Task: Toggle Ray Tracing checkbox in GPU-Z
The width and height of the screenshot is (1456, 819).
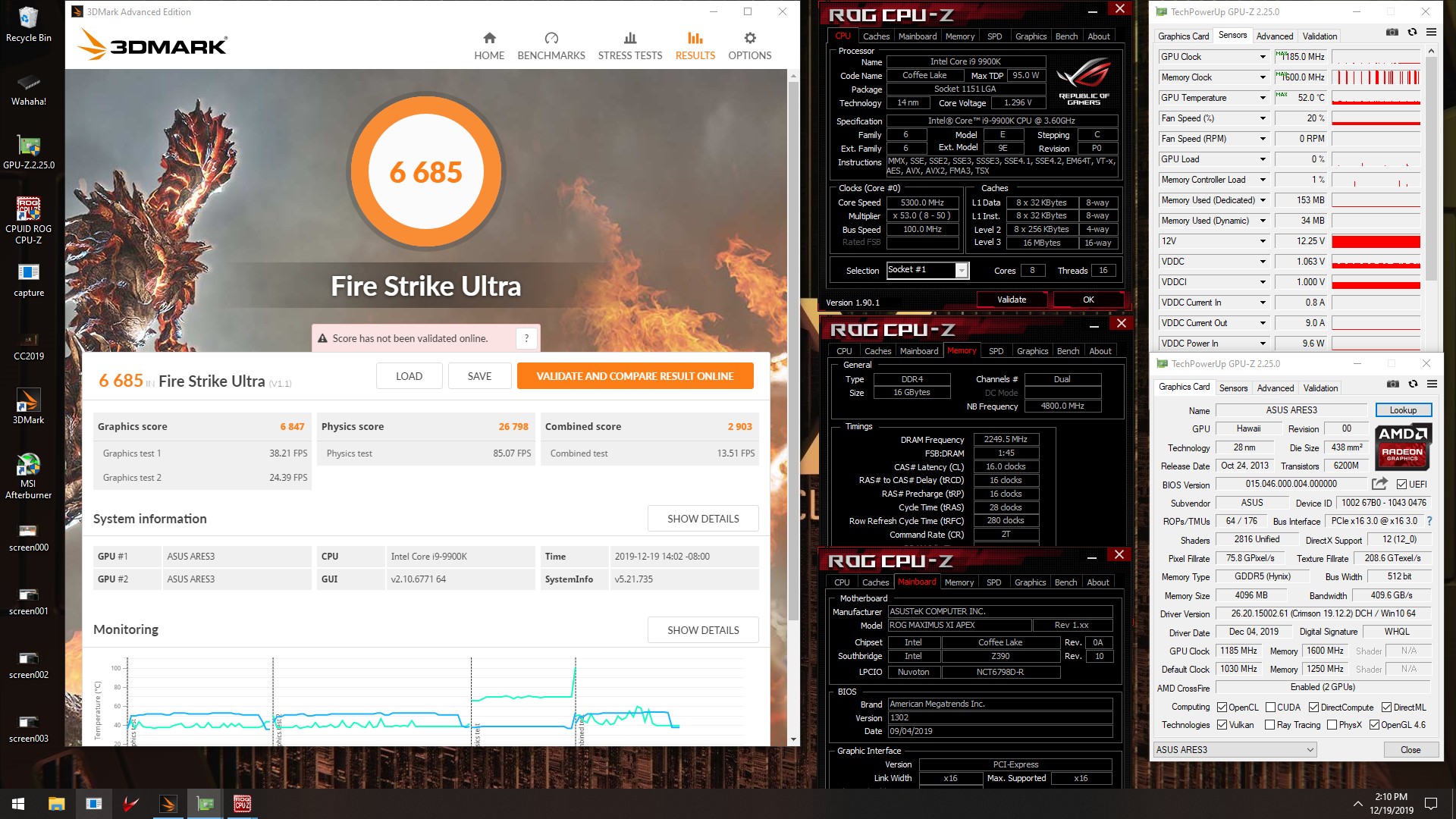Action: pos(1269,724)
